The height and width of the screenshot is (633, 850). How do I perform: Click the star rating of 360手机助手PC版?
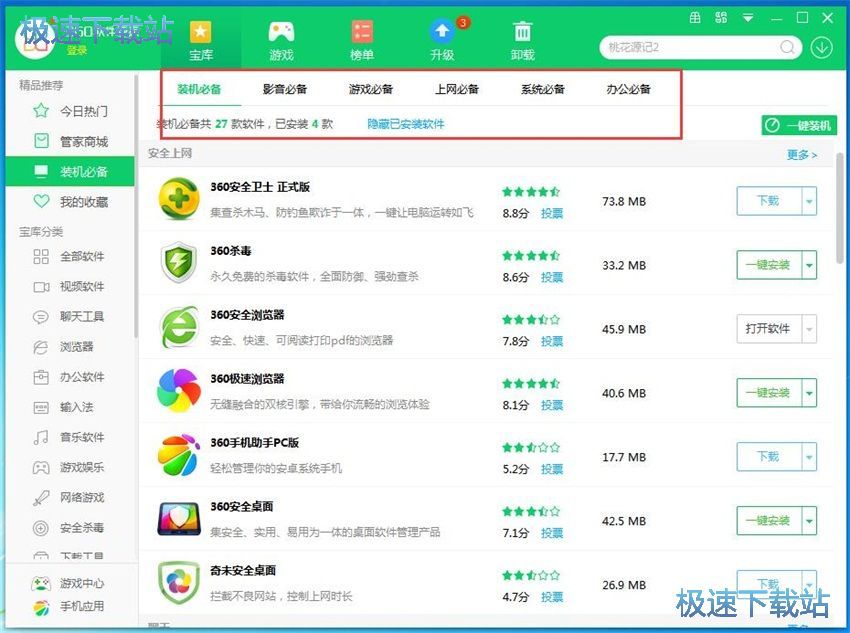(531, 448)
